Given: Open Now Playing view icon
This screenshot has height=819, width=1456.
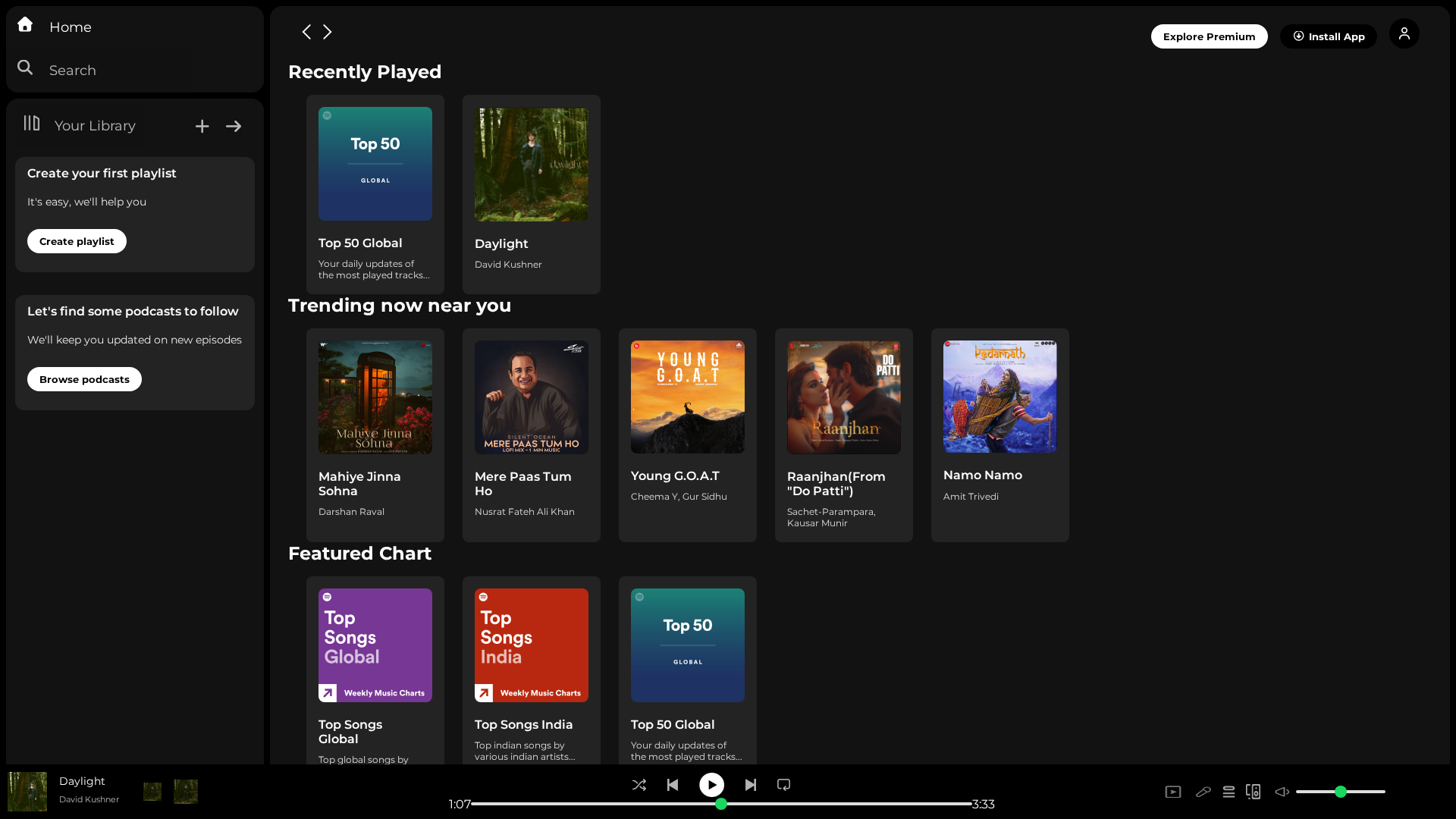Looking at the screenshot, I should click(1173, 792).
